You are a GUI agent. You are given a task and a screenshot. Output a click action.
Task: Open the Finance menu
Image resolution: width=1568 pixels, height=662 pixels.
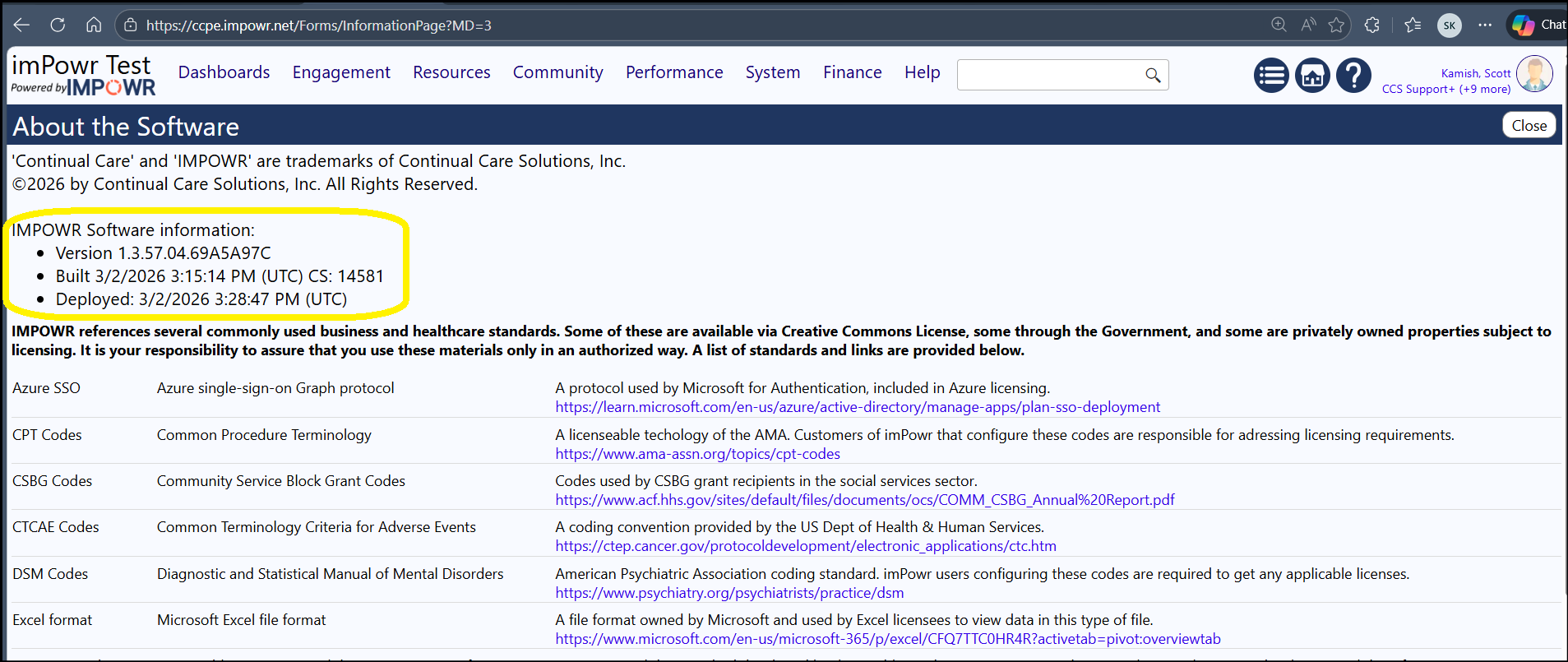coord(853,72)
